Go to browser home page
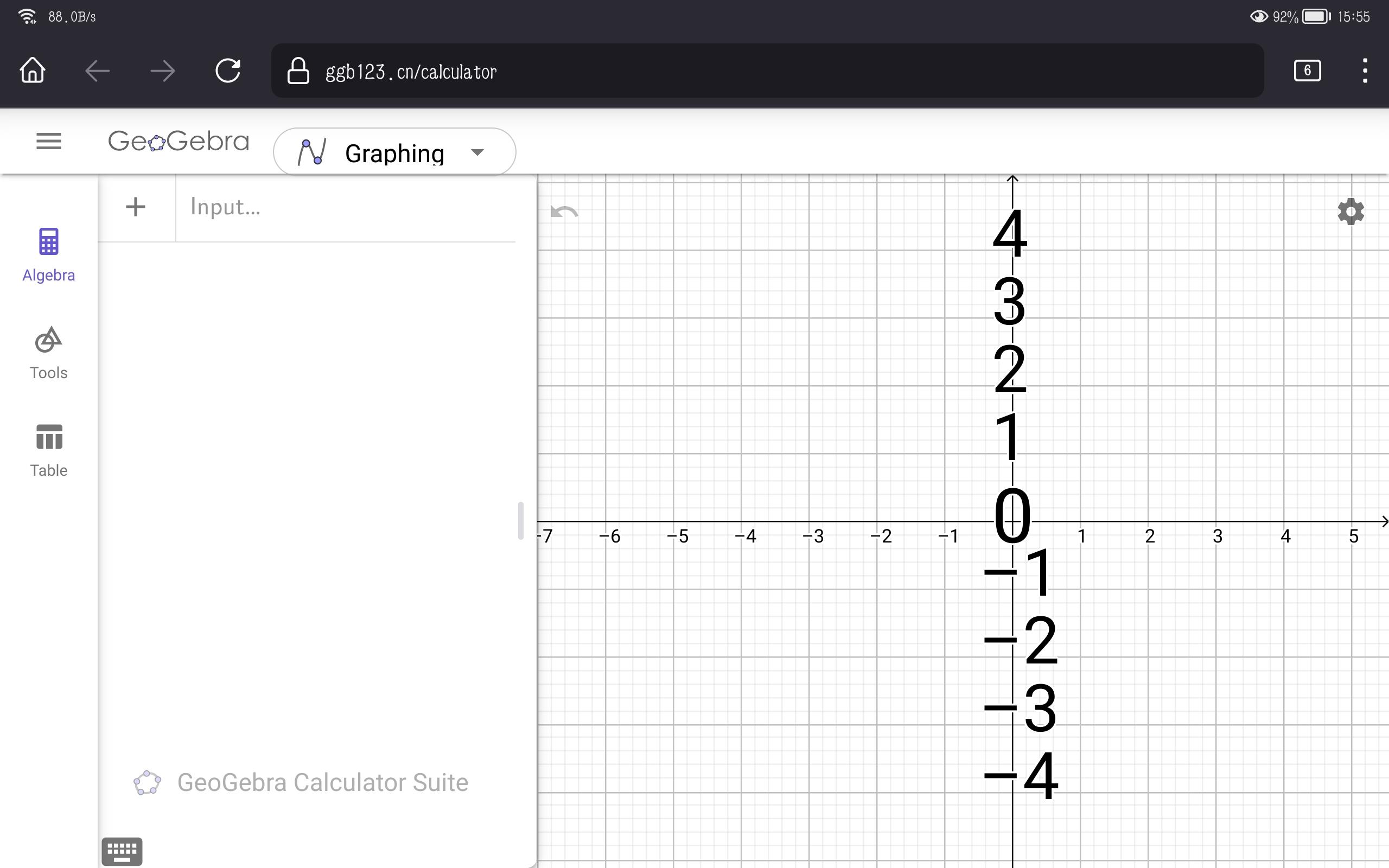Image resolution: width=1389 pixels, height=868 pixels. (32, 71)
